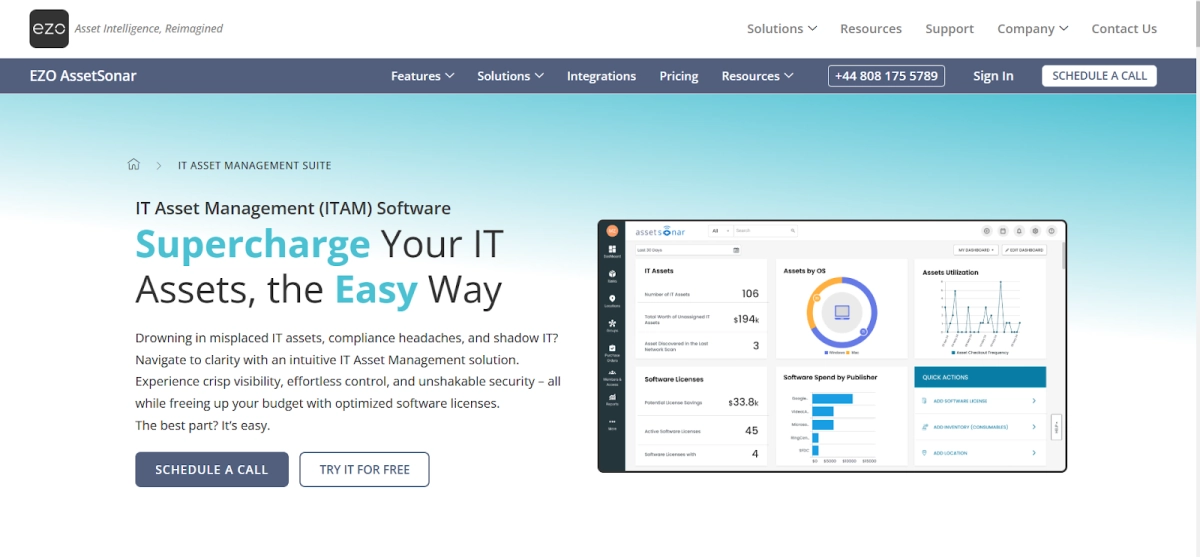Open Resources dropdown in the AssetSonar bar
Viewport: 1200px width, 557px height.
tap(758, 76)
